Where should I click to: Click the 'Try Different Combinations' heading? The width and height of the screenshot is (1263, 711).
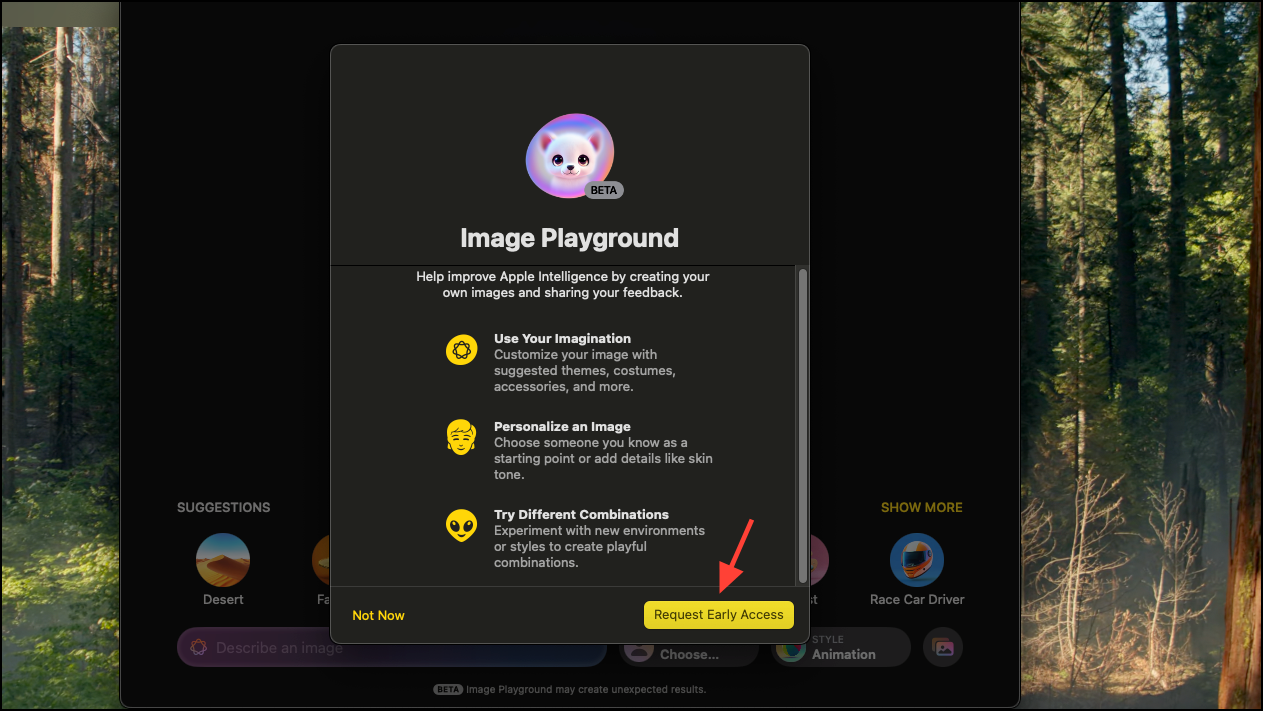[x=581, y=514]
